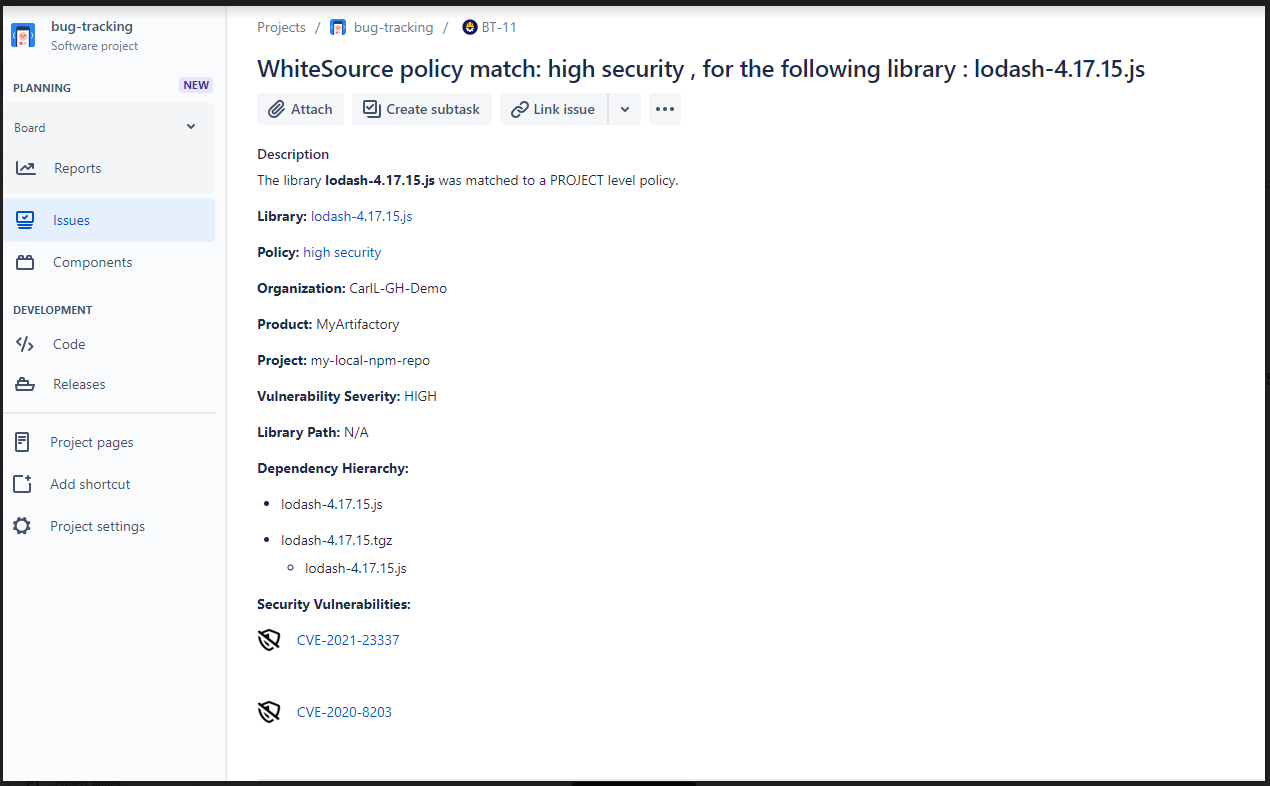Click the Attach button
The height and width of the screenshot is (786, 1270).
(300, 109)
